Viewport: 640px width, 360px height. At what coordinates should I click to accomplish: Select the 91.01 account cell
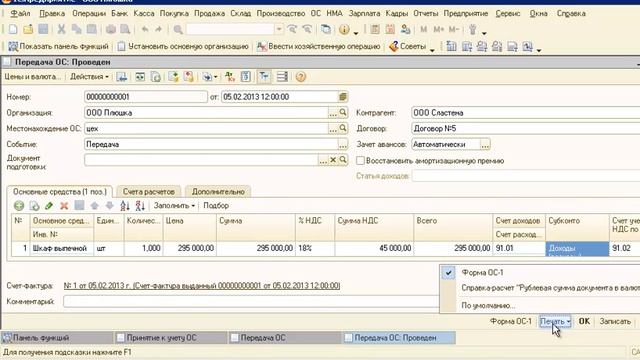(519, 248)
